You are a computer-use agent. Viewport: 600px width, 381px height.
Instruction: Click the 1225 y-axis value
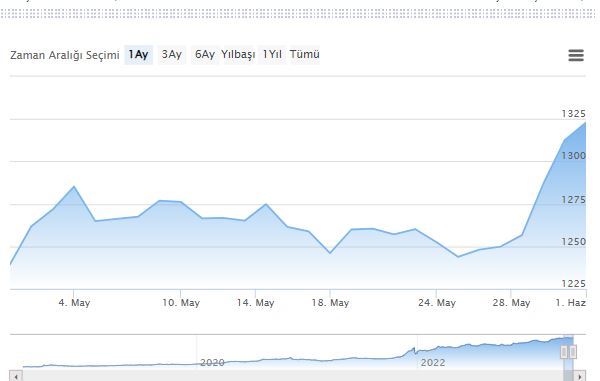coord(574,283)
